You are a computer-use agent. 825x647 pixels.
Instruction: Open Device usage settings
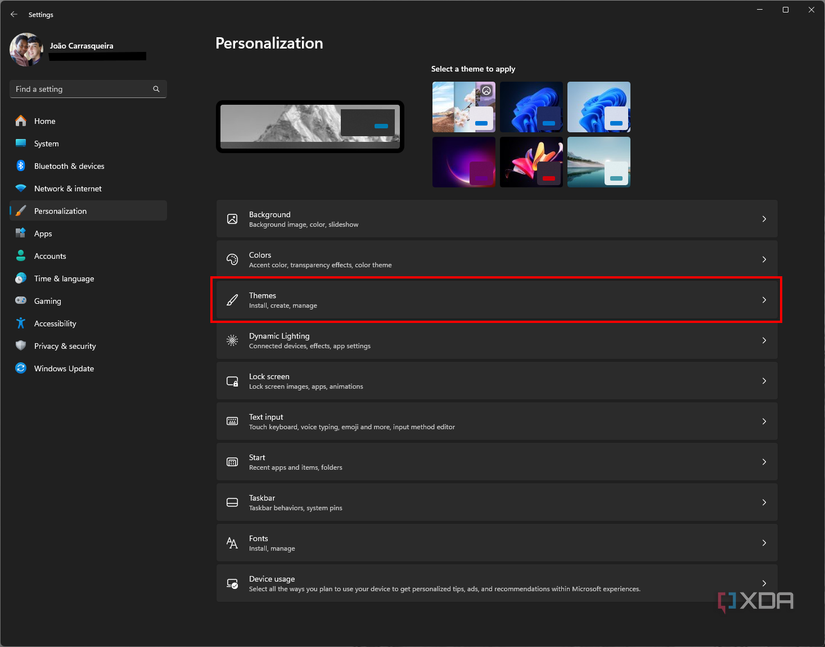tap(497, 583)
